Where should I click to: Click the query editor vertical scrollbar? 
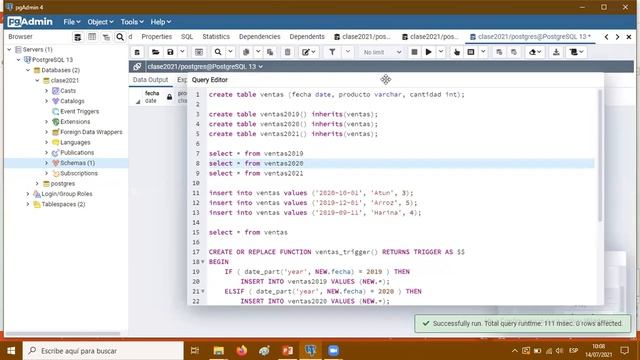click(x=600, y=156)
